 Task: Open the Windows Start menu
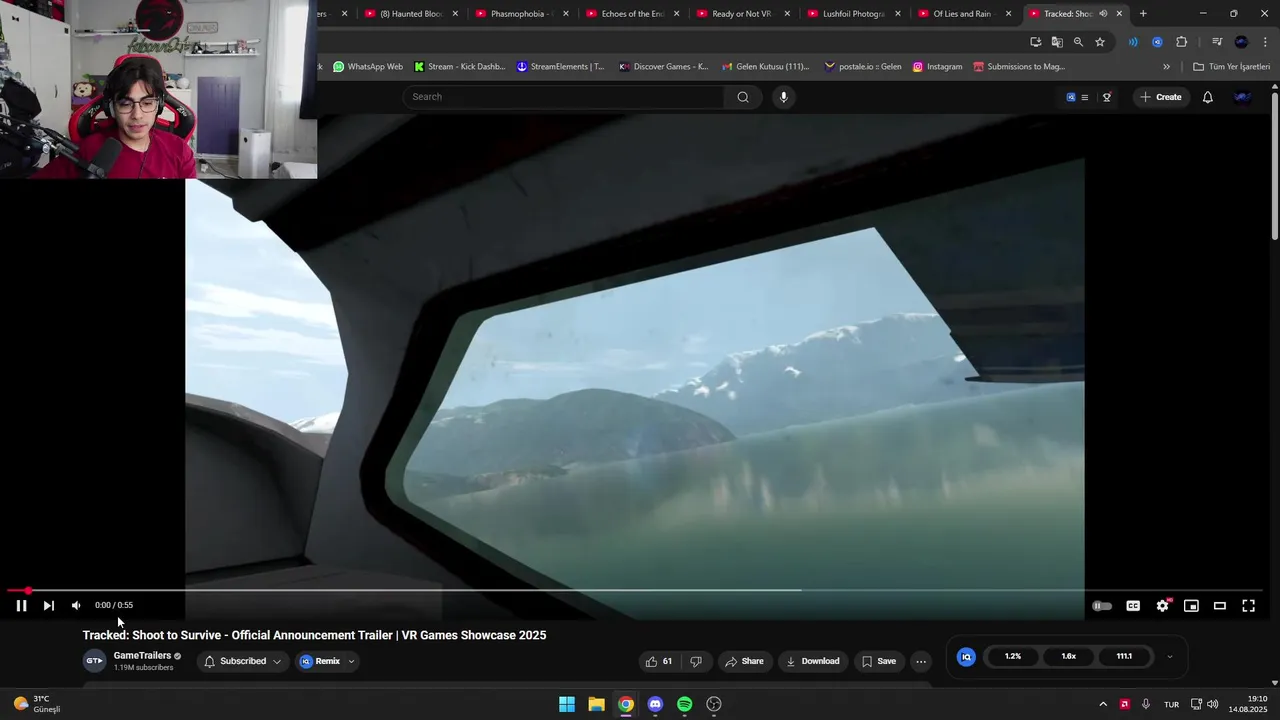pos(567,704)
